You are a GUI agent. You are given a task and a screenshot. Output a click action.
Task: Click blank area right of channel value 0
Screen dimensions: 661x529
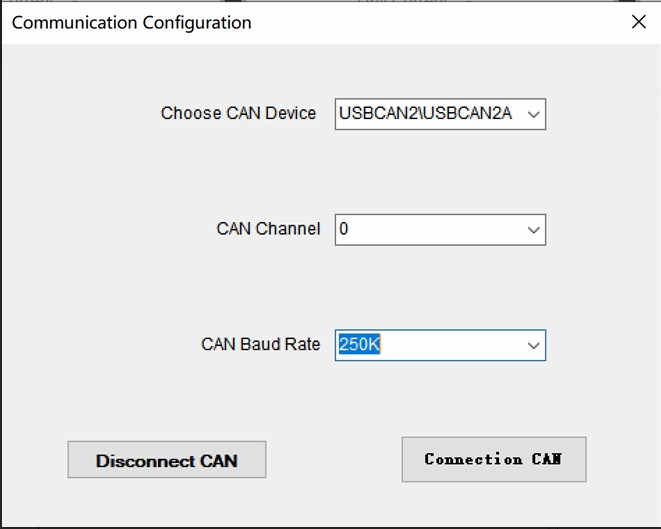[436, 230]
